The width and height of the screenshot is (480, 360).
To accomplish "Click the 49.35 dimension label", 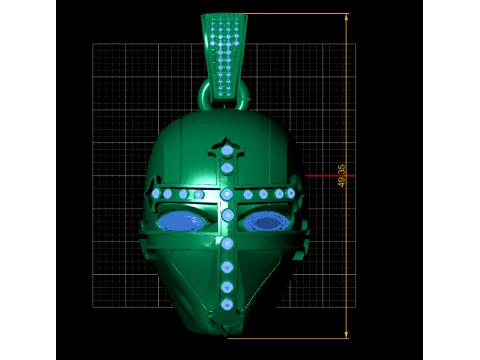I will pos(341,175).
